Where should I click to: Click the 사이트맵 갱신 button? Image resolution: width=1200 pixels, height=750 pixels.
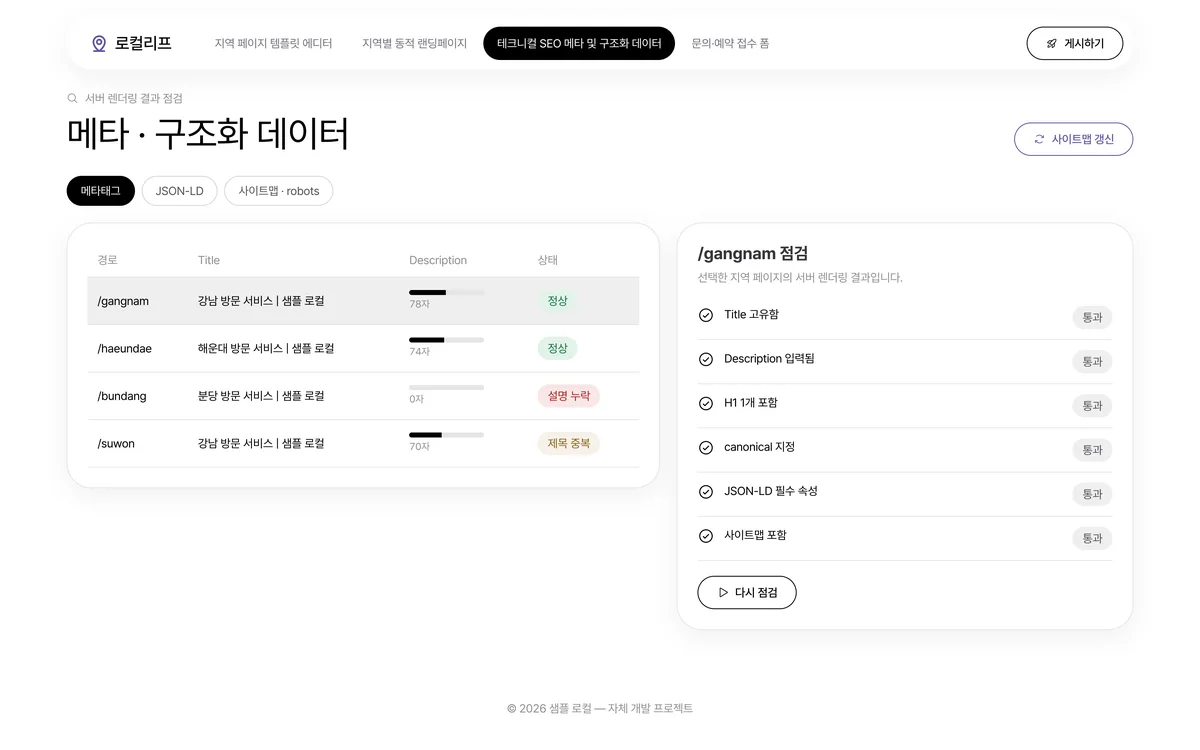(x=1073, y=139)
